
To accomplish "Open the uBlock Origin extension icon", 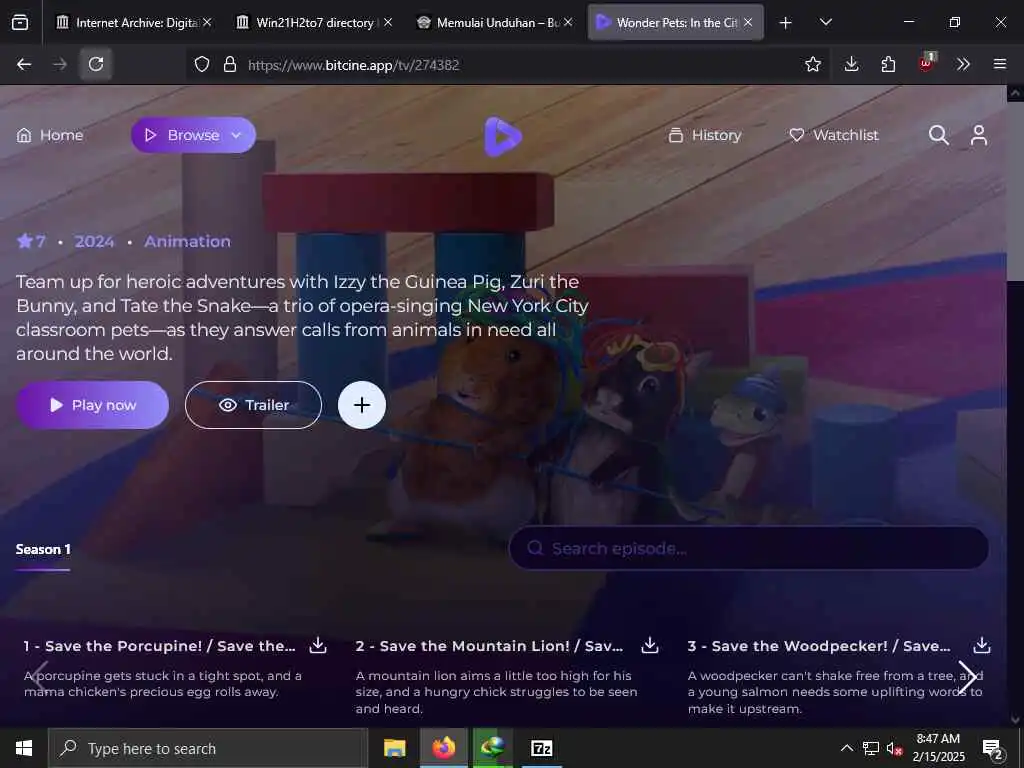I will point(926,63).
